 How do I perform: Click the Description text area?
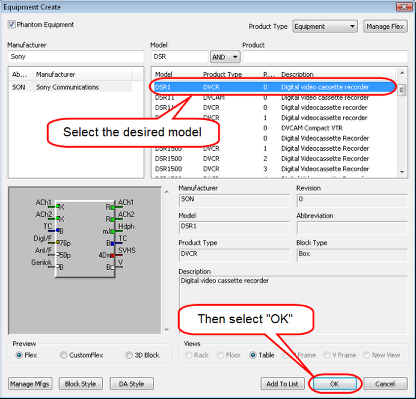pos(293,305)
